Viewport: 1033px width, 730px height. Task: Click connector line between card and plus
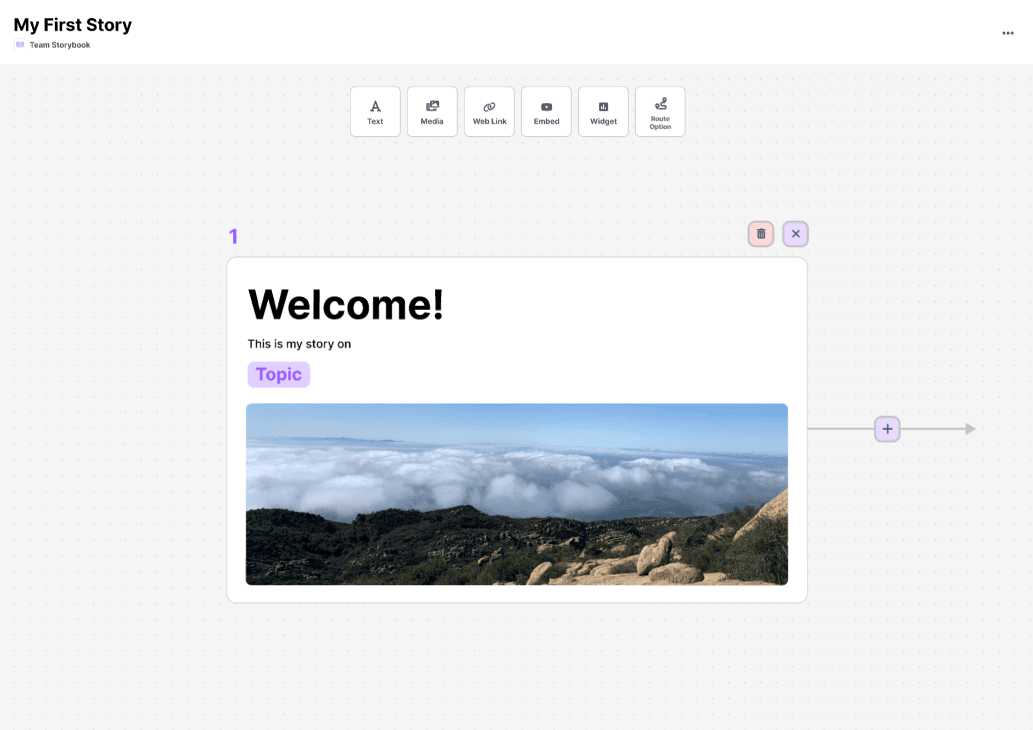tap(840, 429)
